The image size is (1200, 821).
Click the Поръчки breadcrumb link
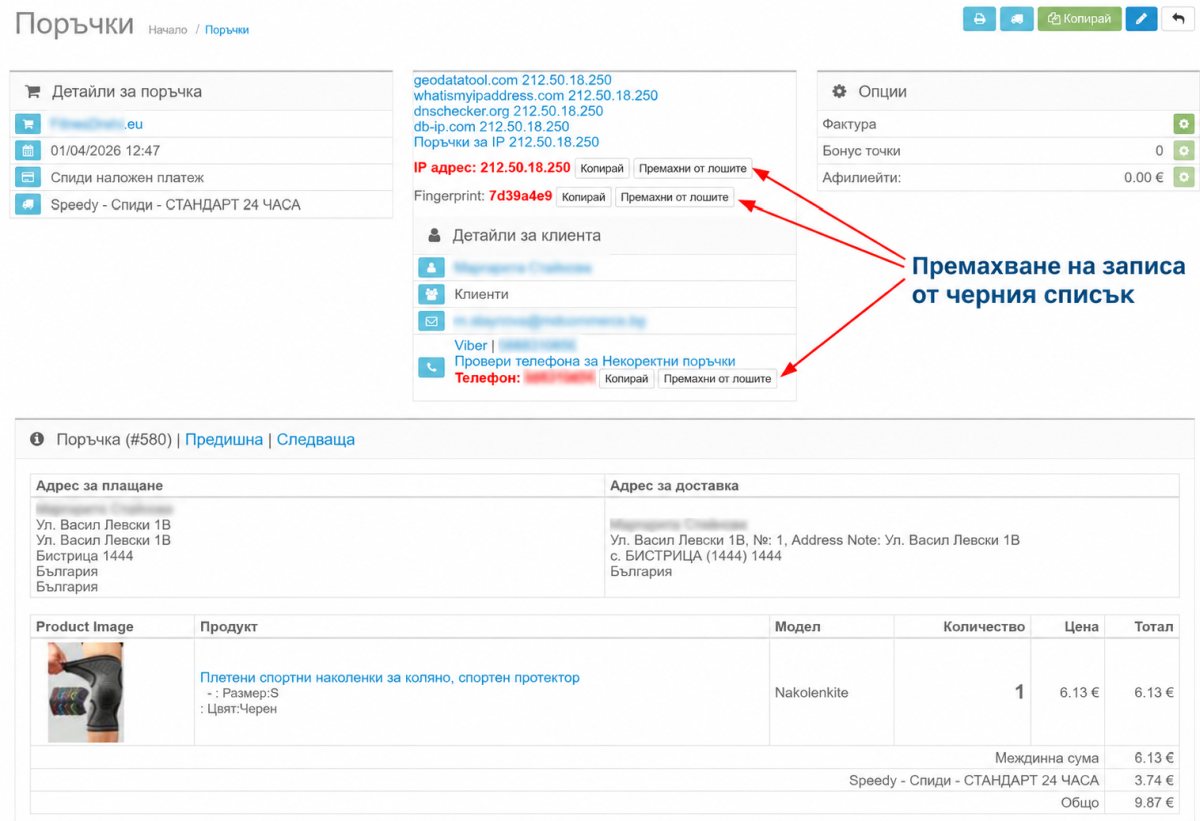(x=227, y=30)
